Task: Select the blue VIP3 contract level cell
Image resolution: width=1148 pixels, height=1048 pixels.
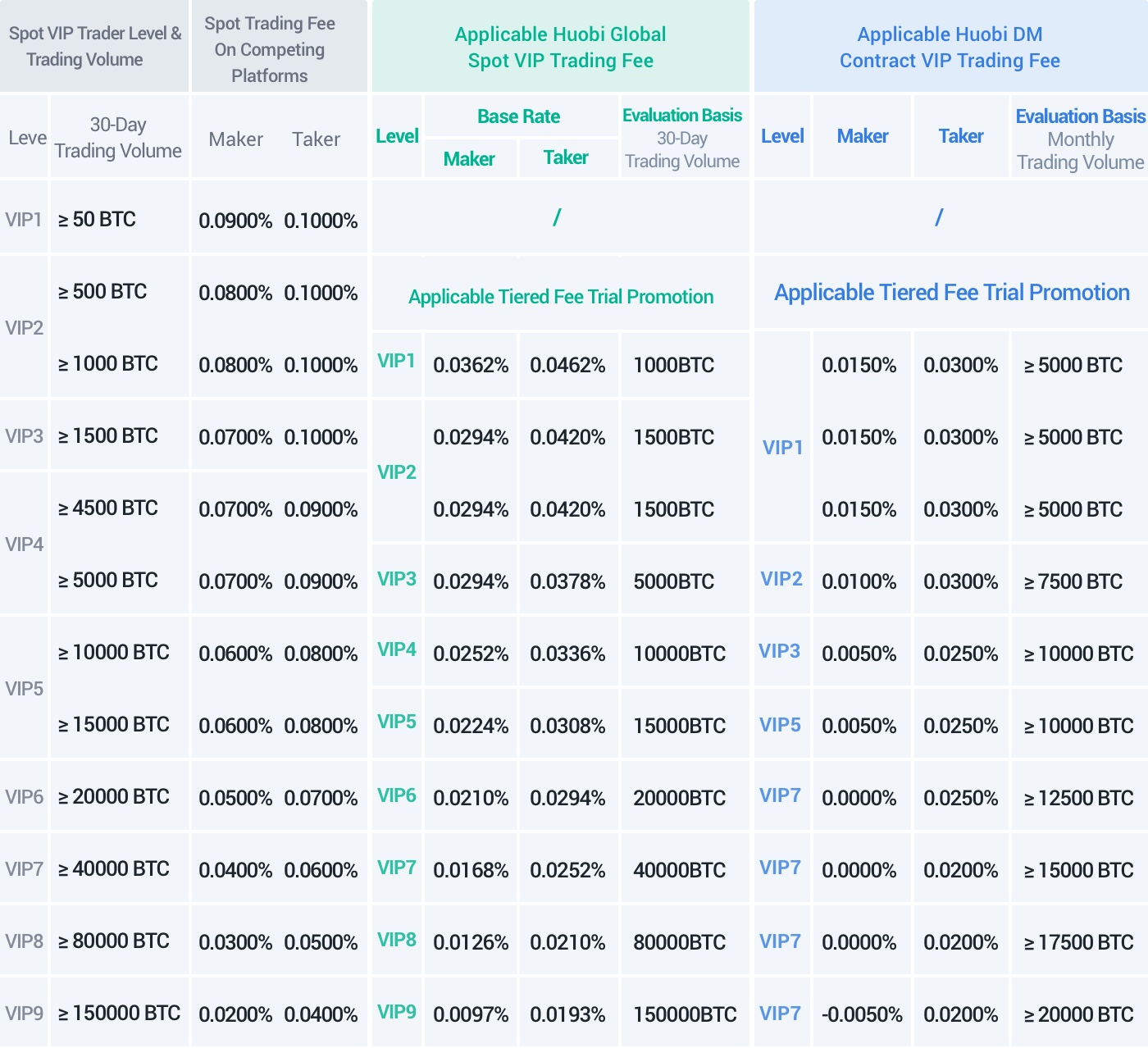Action: coord(780,651)
